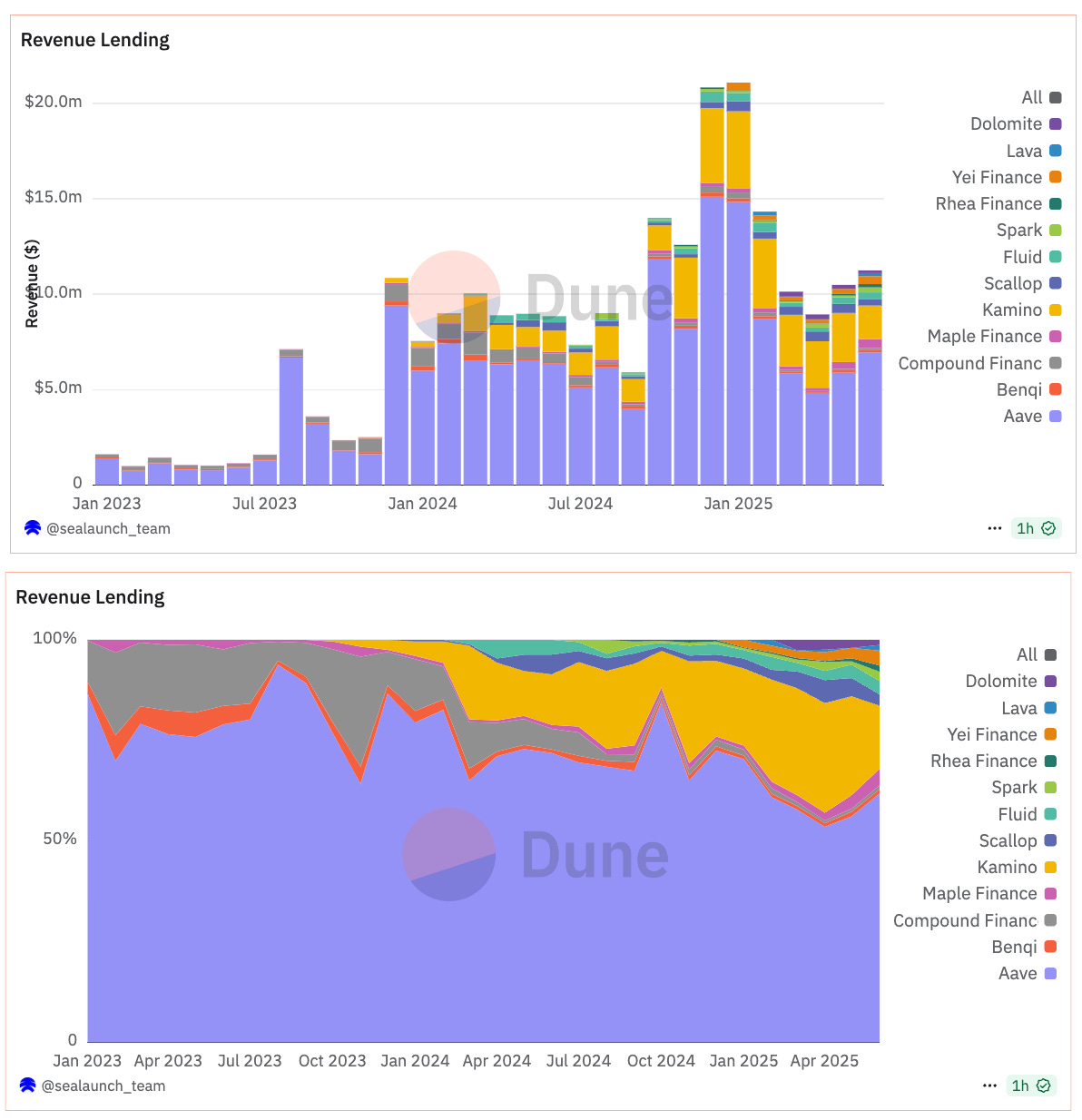Viewport: 1082px width, 1120px height.
Task: Click Benqi swatch in top chart legend
Action: [1056, 389]
